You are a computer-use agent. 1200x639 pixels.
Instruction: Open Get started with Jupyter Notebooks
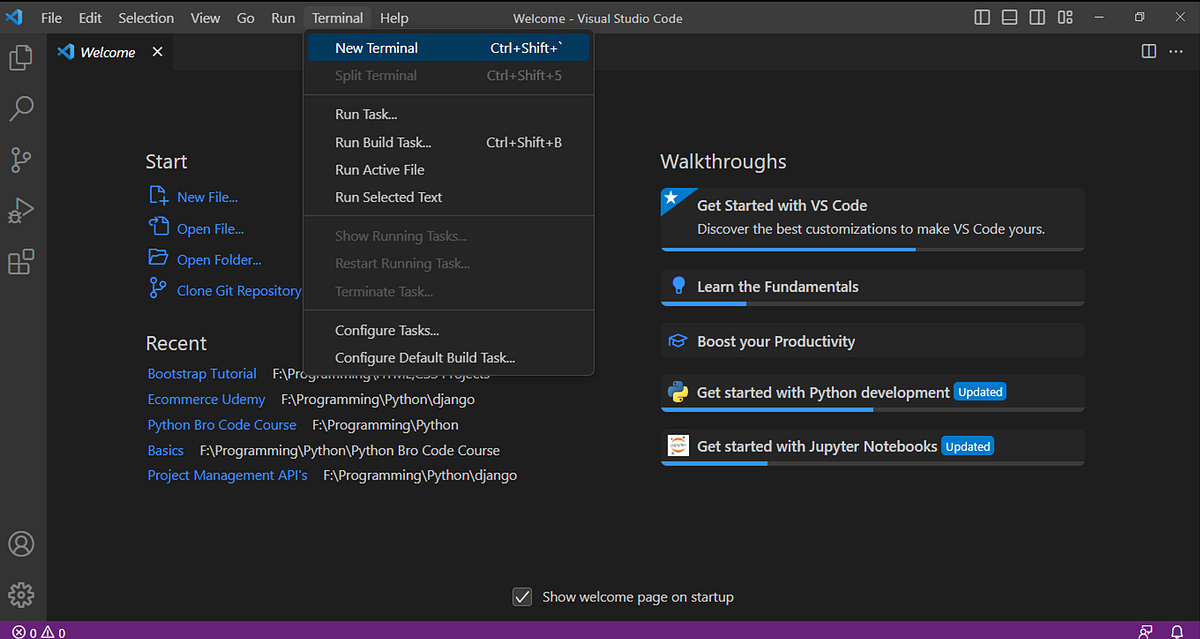click(872, 447)
